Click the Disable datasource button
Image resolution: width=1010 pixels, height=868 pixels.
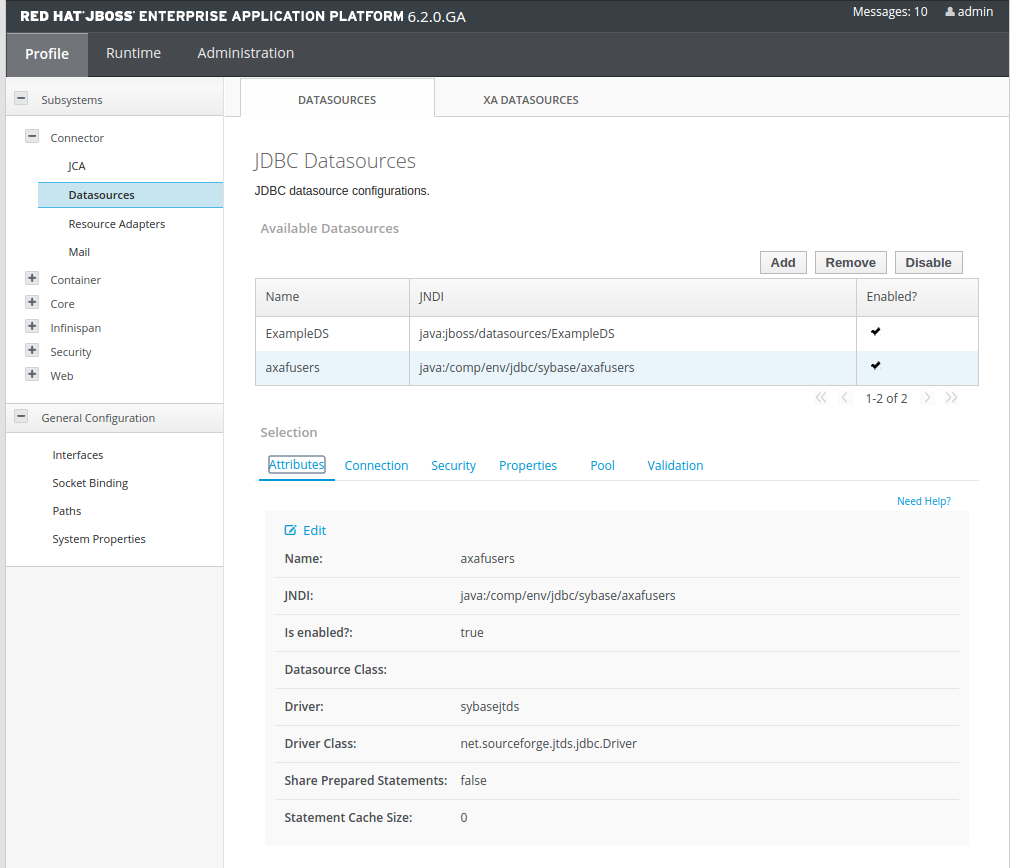pyautogui.click(x=928, y=263)
